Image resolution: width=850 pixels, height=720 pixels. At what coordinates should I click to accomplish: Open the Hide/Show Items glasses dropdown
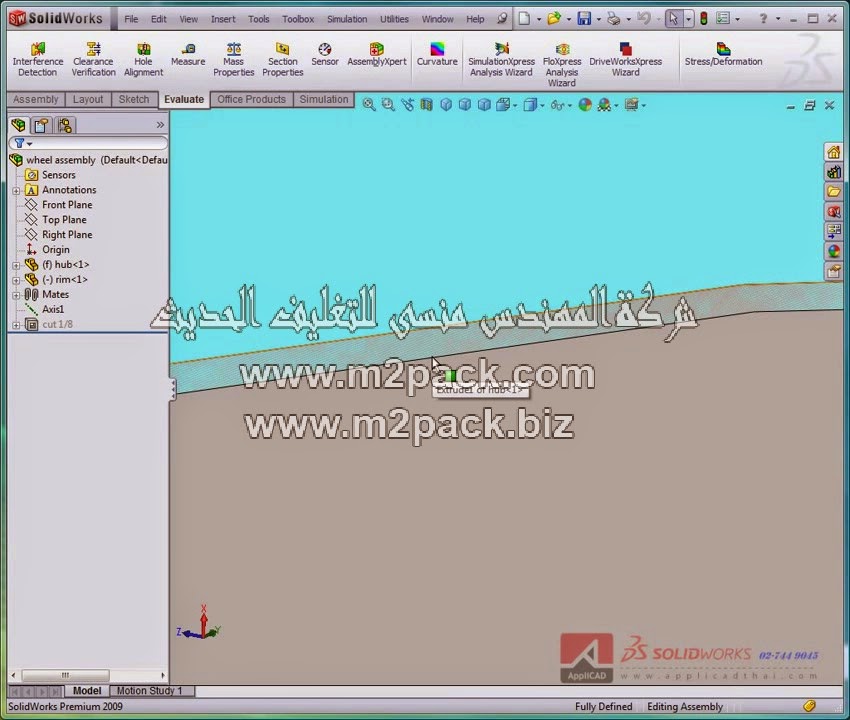(x=569, y=106)
